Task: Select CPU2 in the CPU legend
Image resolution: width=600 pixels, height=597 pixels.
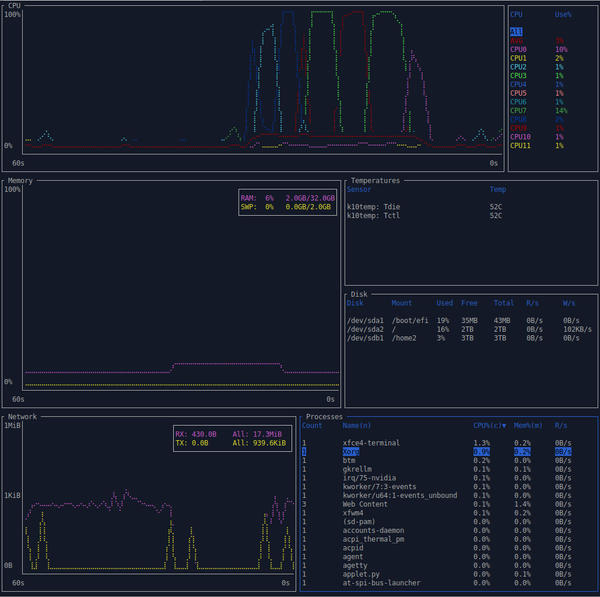Action: click(537, 67)
